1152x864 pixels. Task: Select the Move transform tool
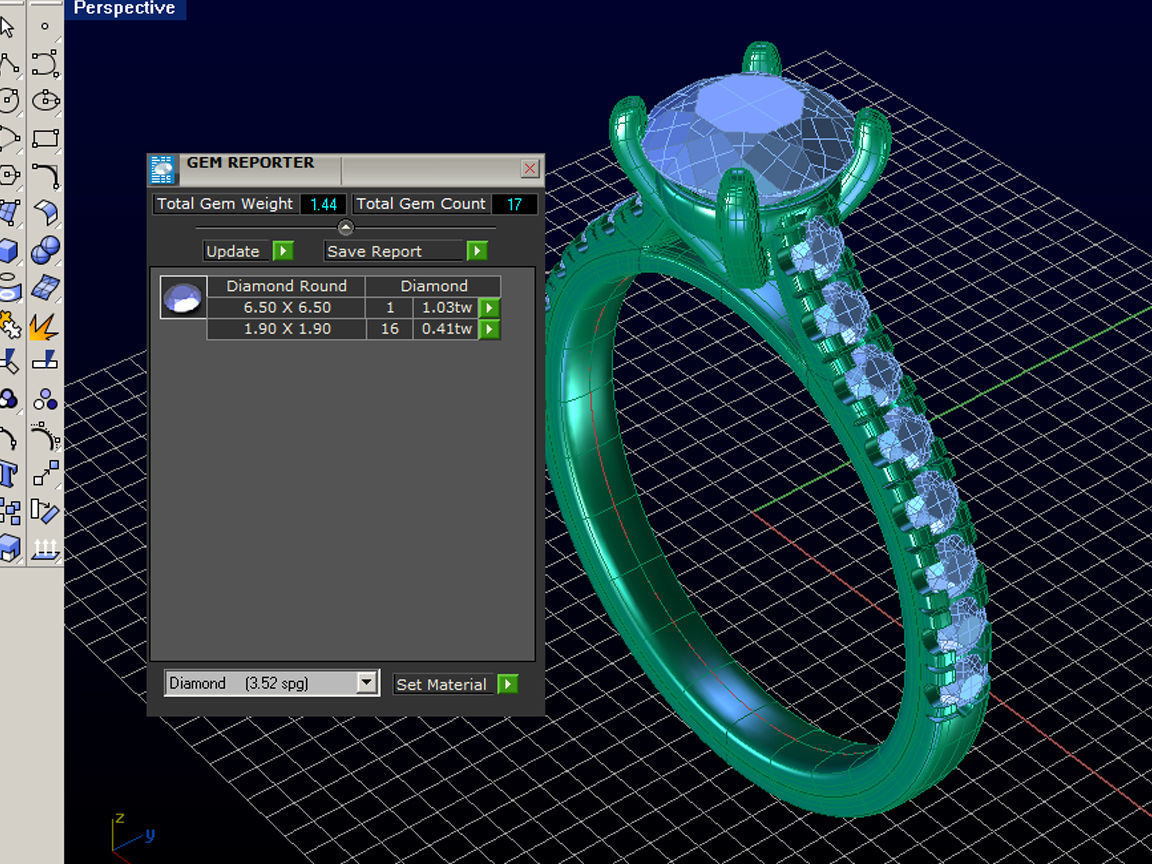(45, 474)
